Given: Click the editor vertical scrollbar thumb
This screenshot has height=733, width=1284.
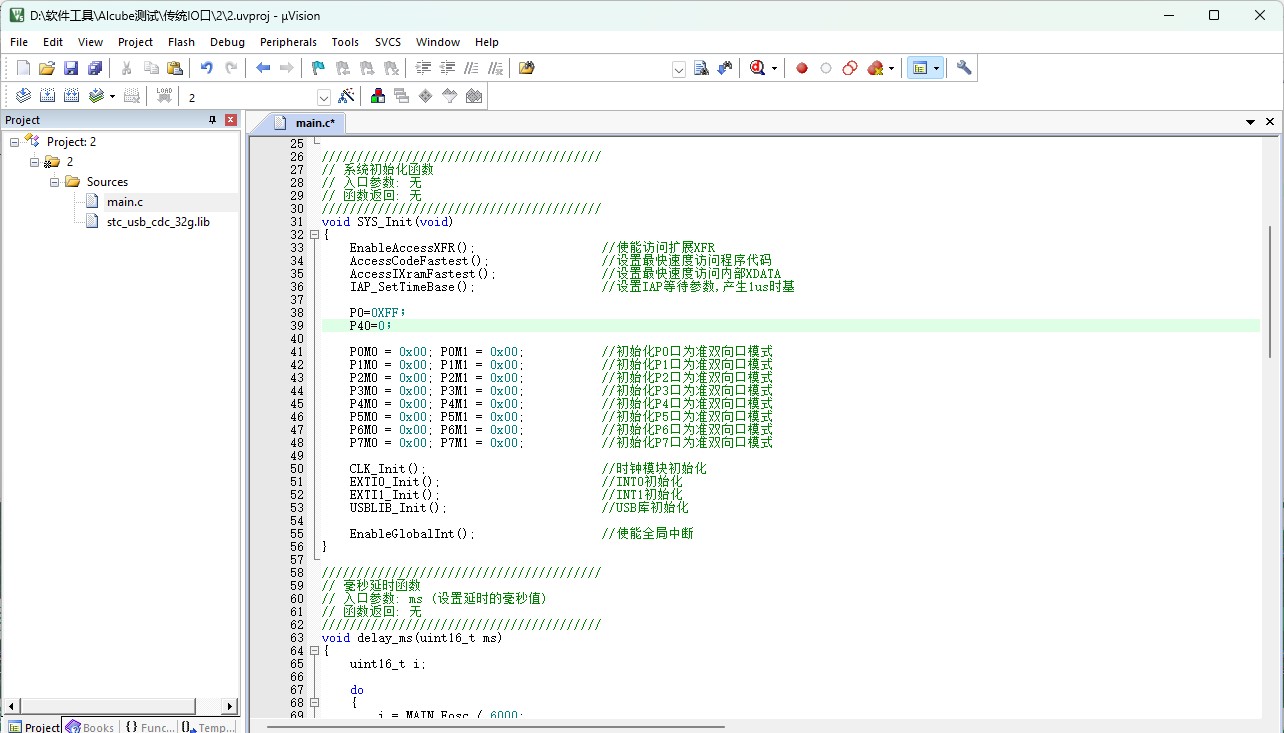Looking at the screenshot, I should click(1271, 290).
